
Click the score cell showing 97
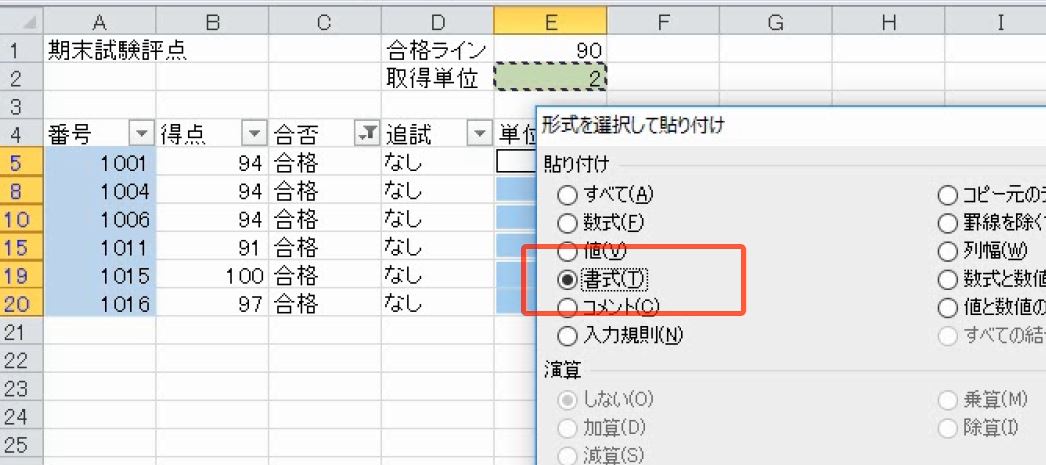(x=212, y=304)
